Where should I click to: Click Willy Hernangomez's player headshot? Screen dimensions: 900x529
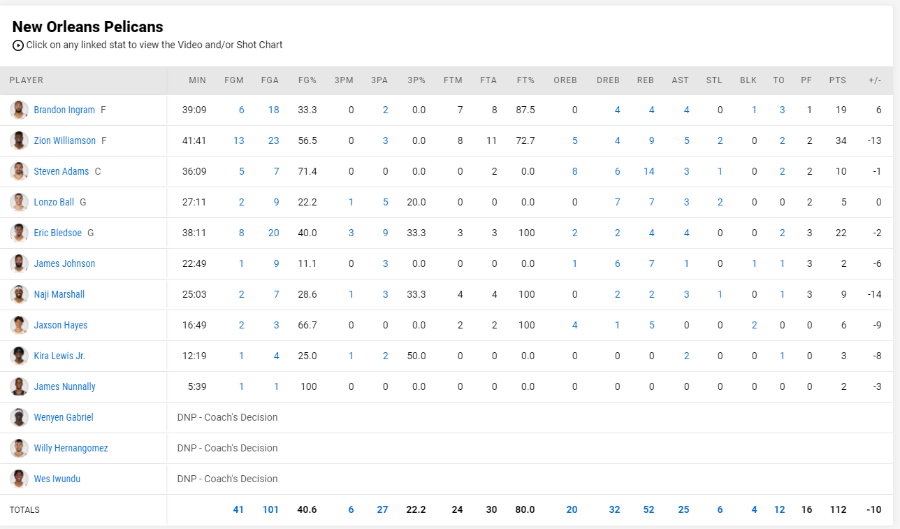[x=19, y=448]
